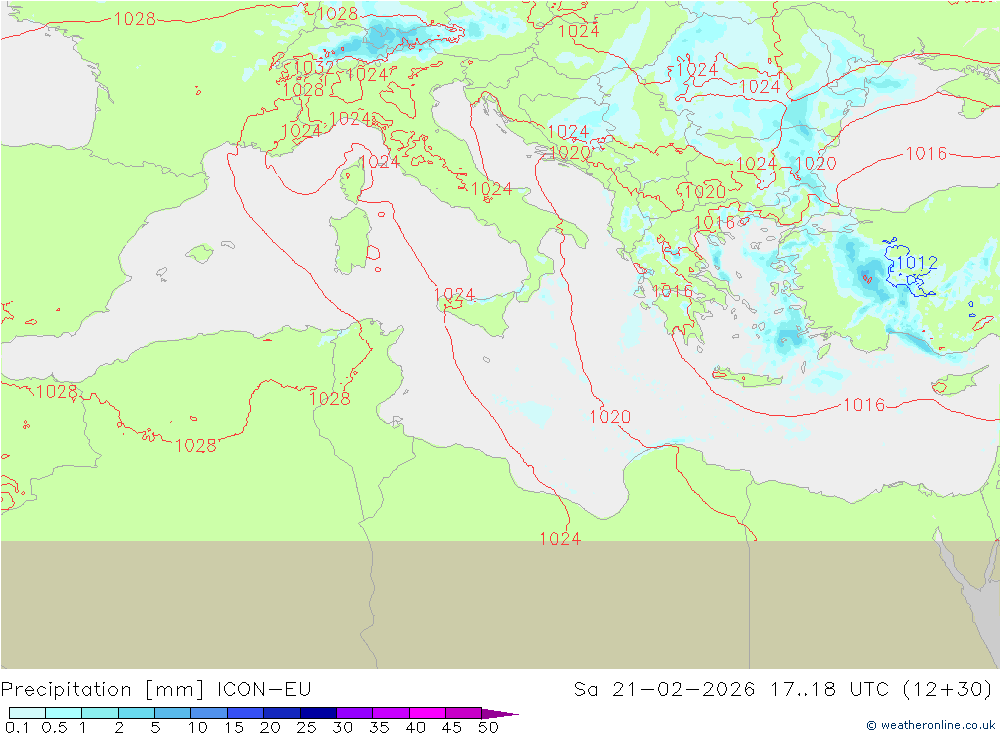Screen dimensions: 1000x733
Task: Pick the 15–20 mm blue legend swatch
Action: [x=246, y=713]
